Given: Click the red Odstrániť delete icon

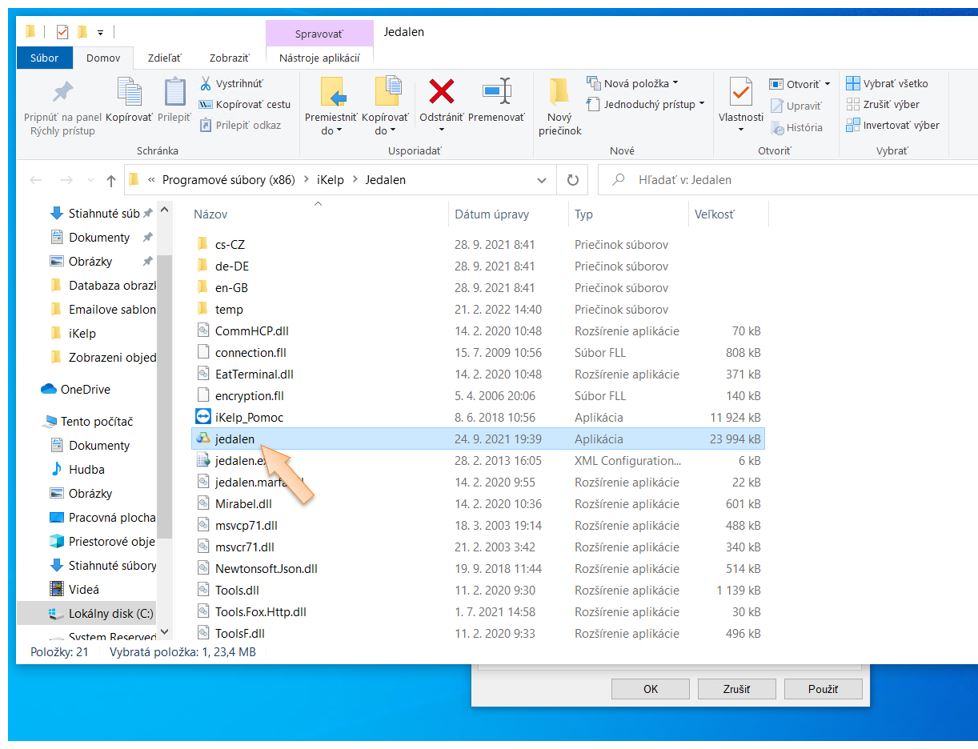Looking at the screenshot, I should click(x=441, y=94).
